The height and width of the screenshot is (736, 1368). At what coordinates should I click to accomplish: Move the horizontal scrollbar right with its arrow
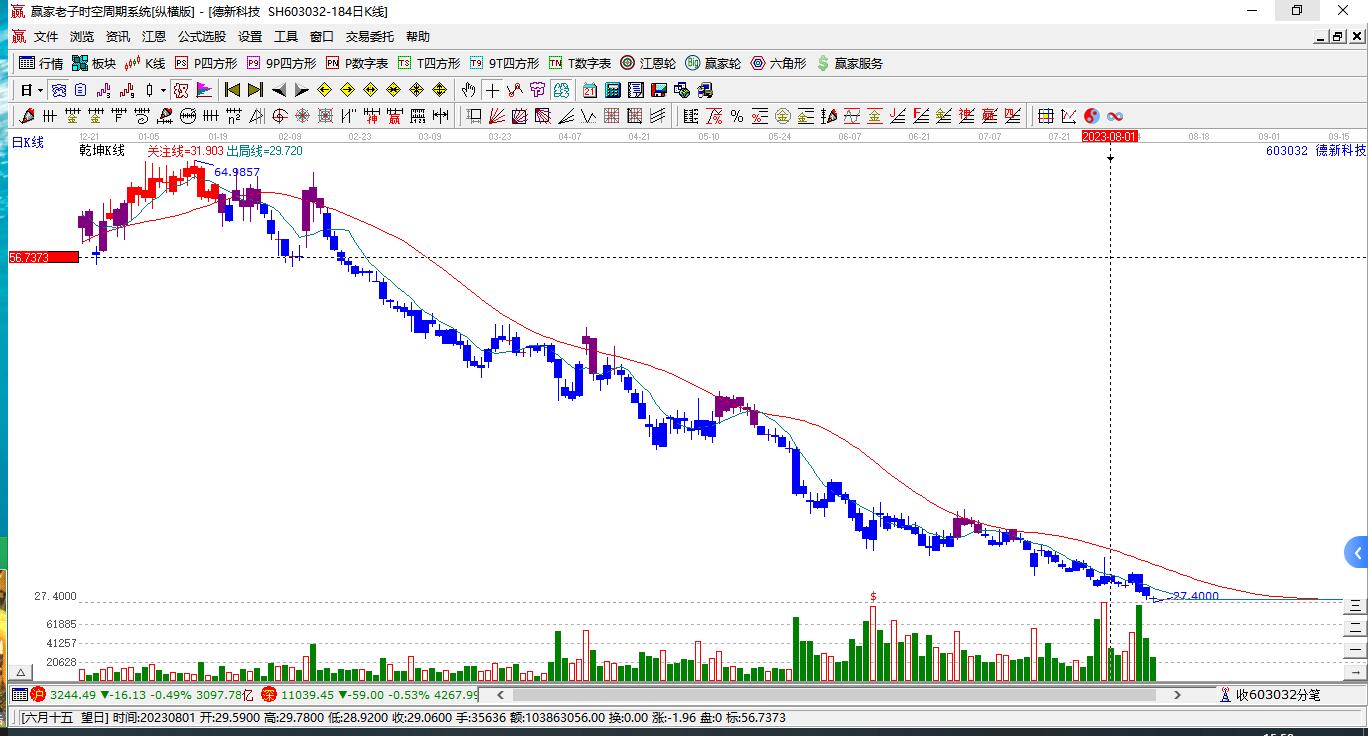tap(1178, 694)
